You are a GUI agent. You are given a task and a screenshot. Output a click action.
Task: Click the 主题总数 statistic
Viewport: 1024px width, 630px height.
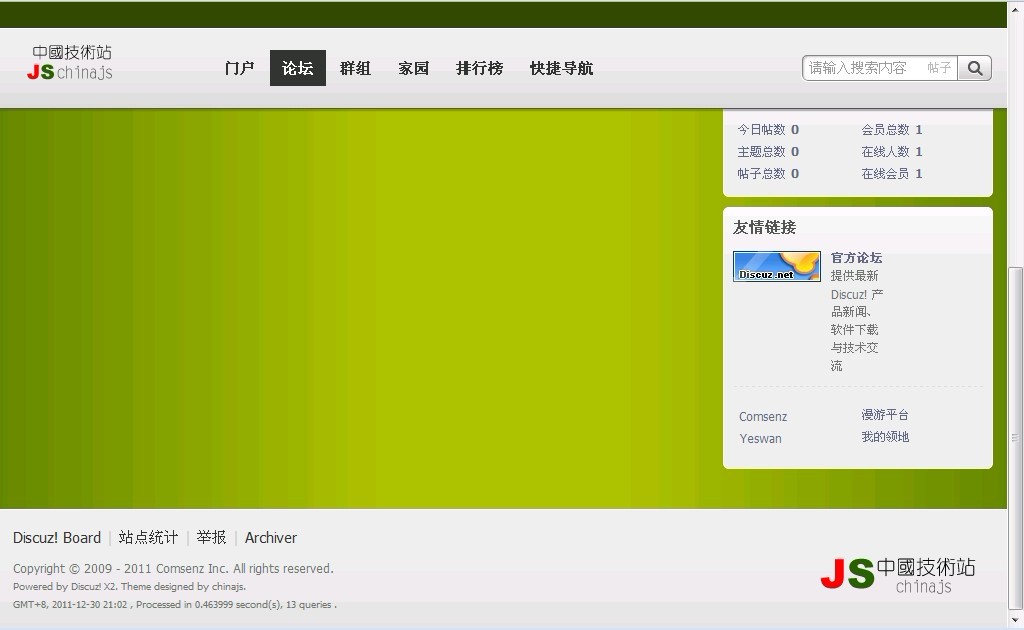(x=768, y=151)
